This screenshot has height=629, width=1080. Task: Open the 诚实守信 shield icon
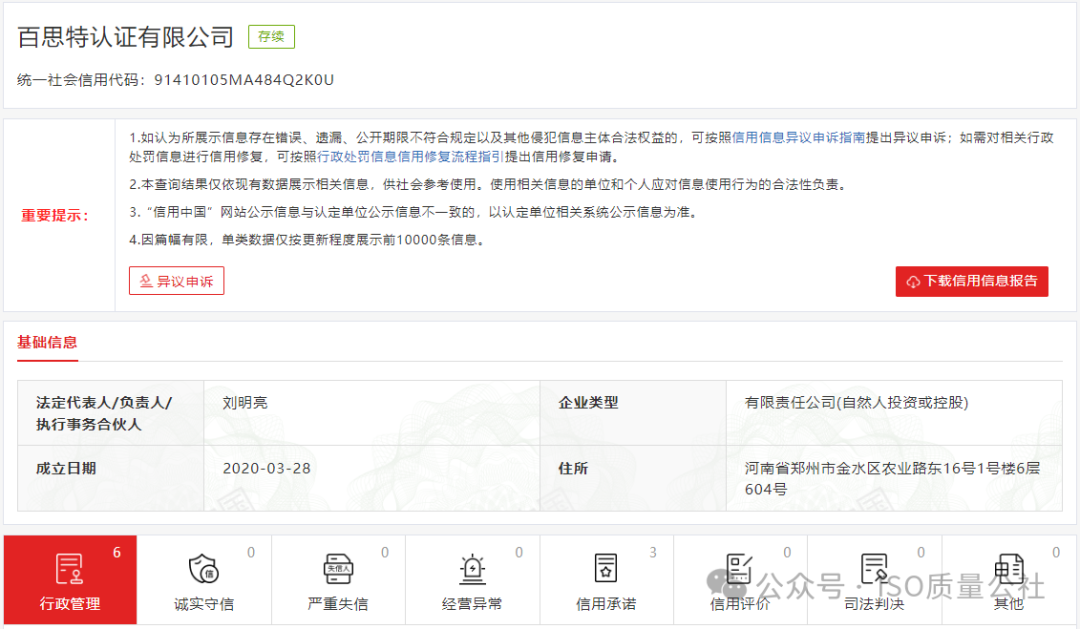[204, 568]
